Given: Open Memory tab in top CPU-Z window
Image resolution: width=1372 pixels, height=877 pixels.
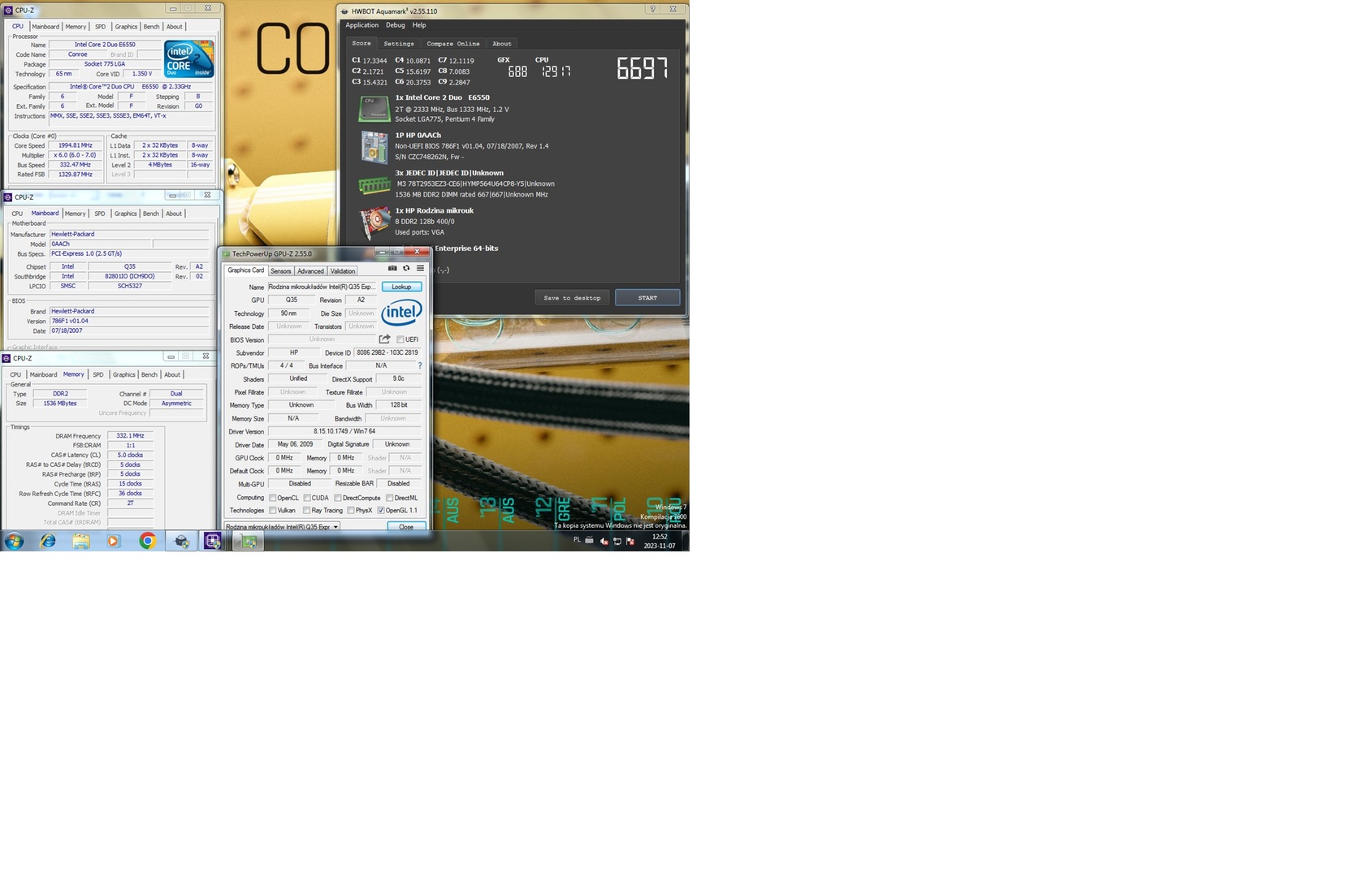Looking at the screenshot, I should click(x=76, y=27).
